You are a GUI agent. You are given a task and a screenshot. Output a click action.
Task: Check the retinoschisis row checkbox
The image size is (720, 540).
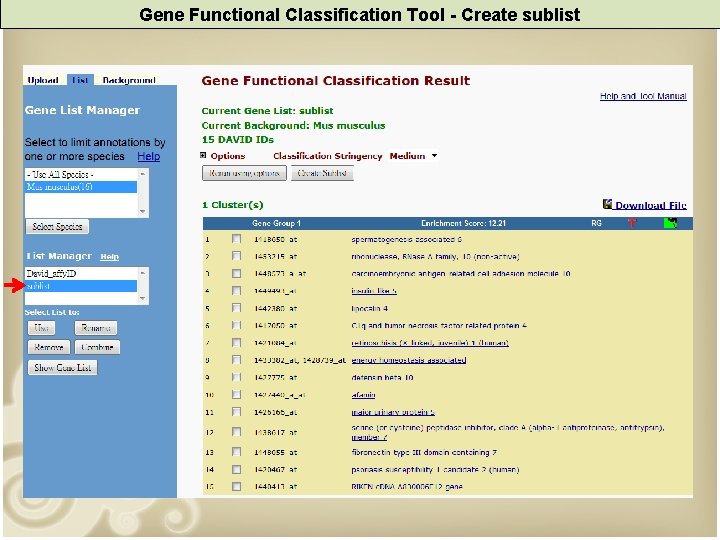pyautogui.click(x=236, y=343)
